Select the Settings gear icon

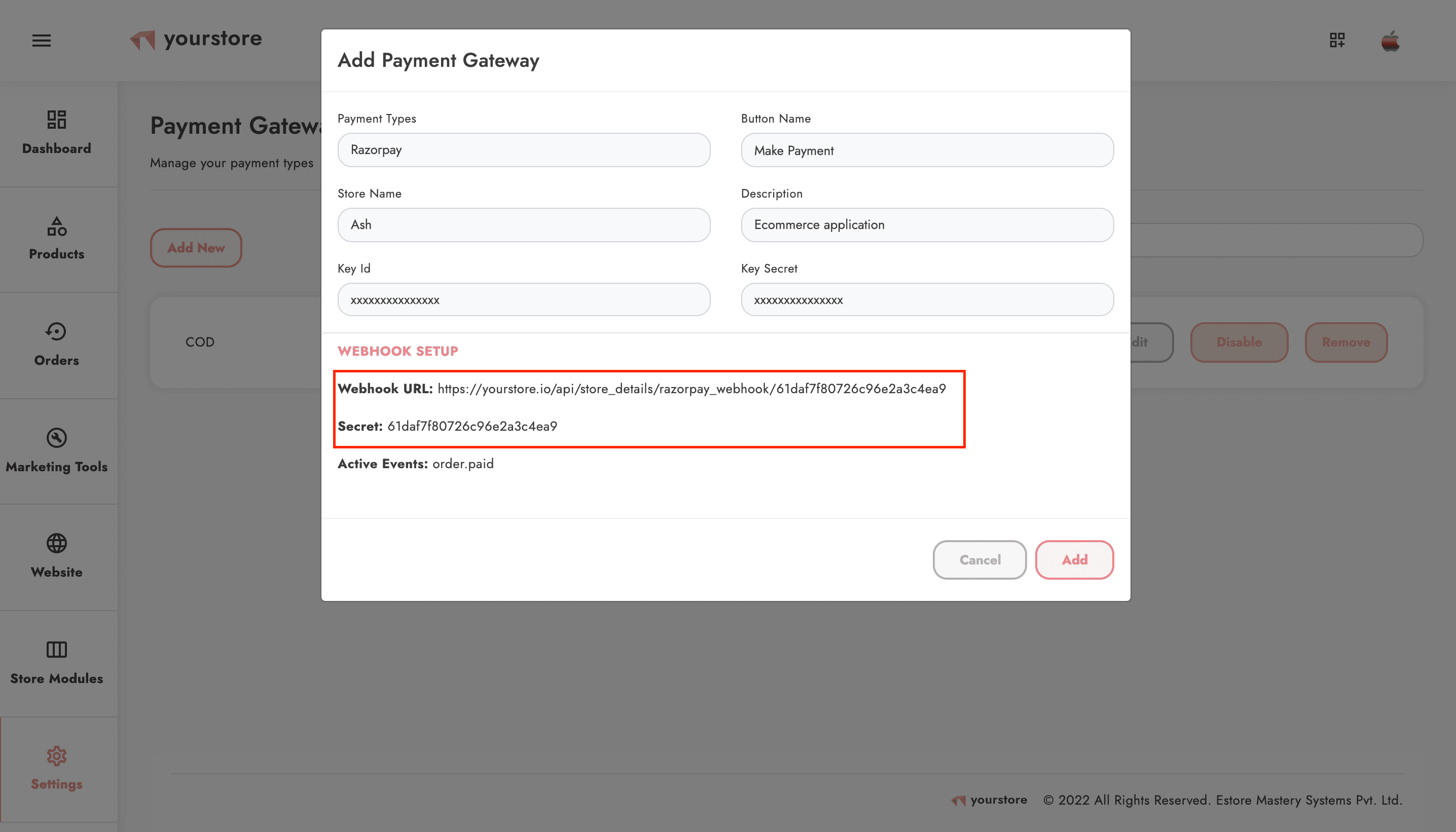pyautogui.click(x=57, y=756)
